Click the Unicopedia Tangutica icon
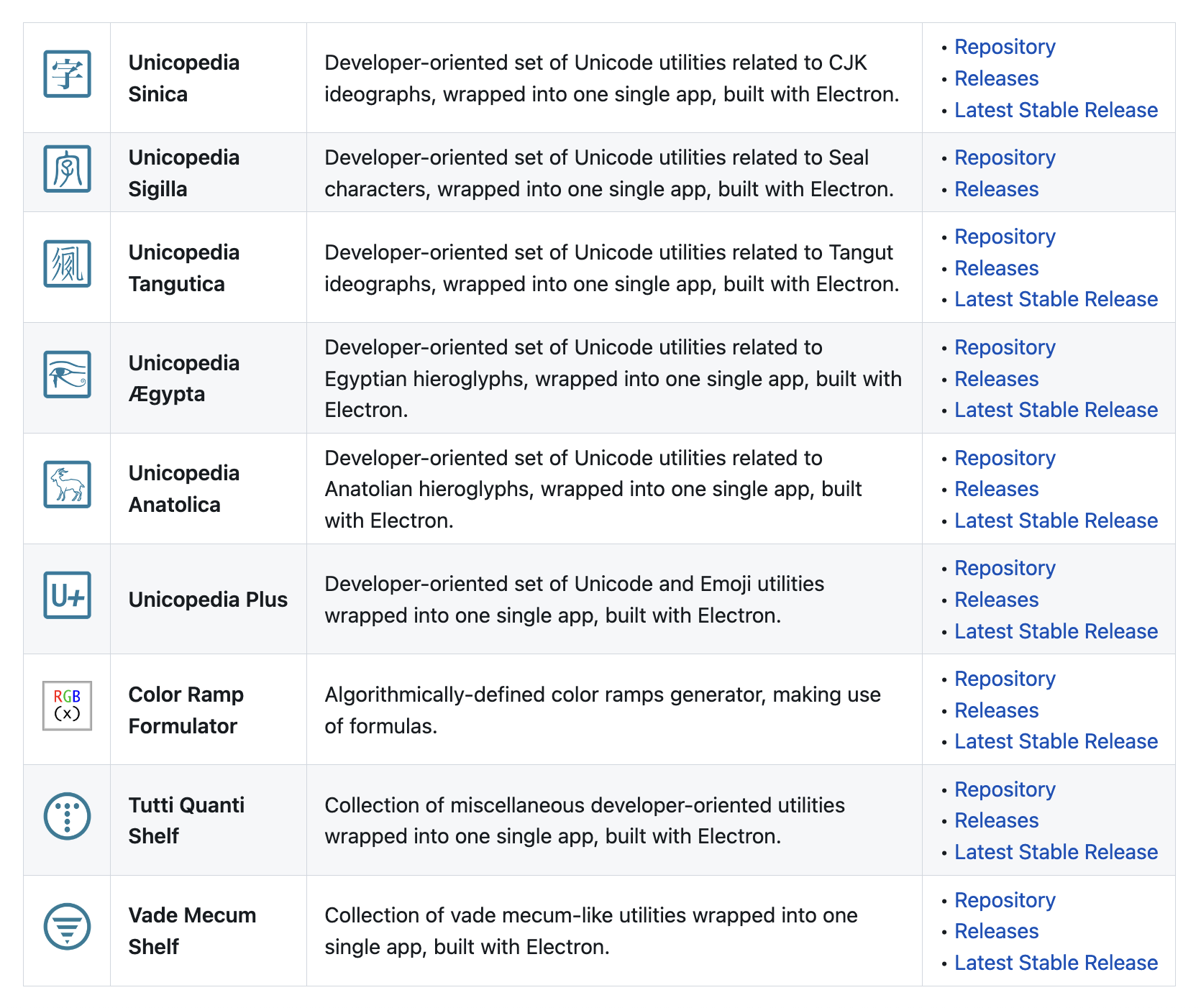Screen dimensions: 1201x1008 (67, 264)
